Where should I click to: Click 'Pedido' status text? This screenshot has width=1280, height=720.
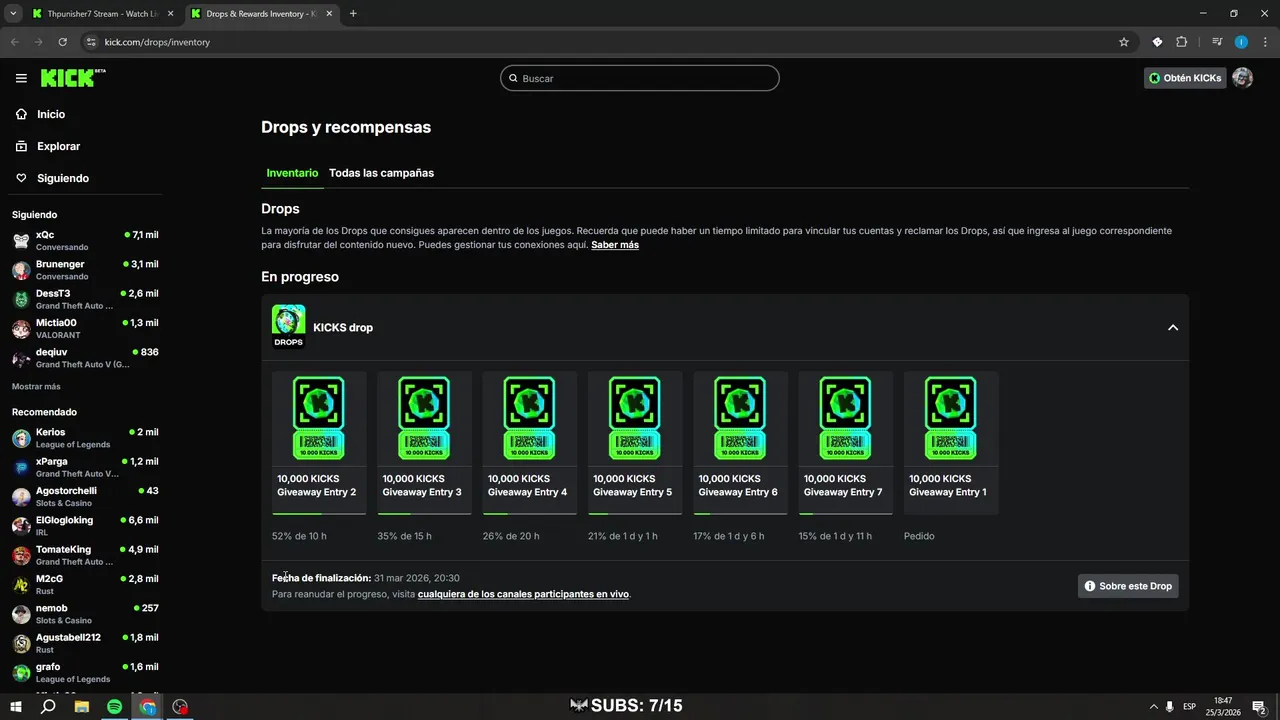[x=919, y=536]
